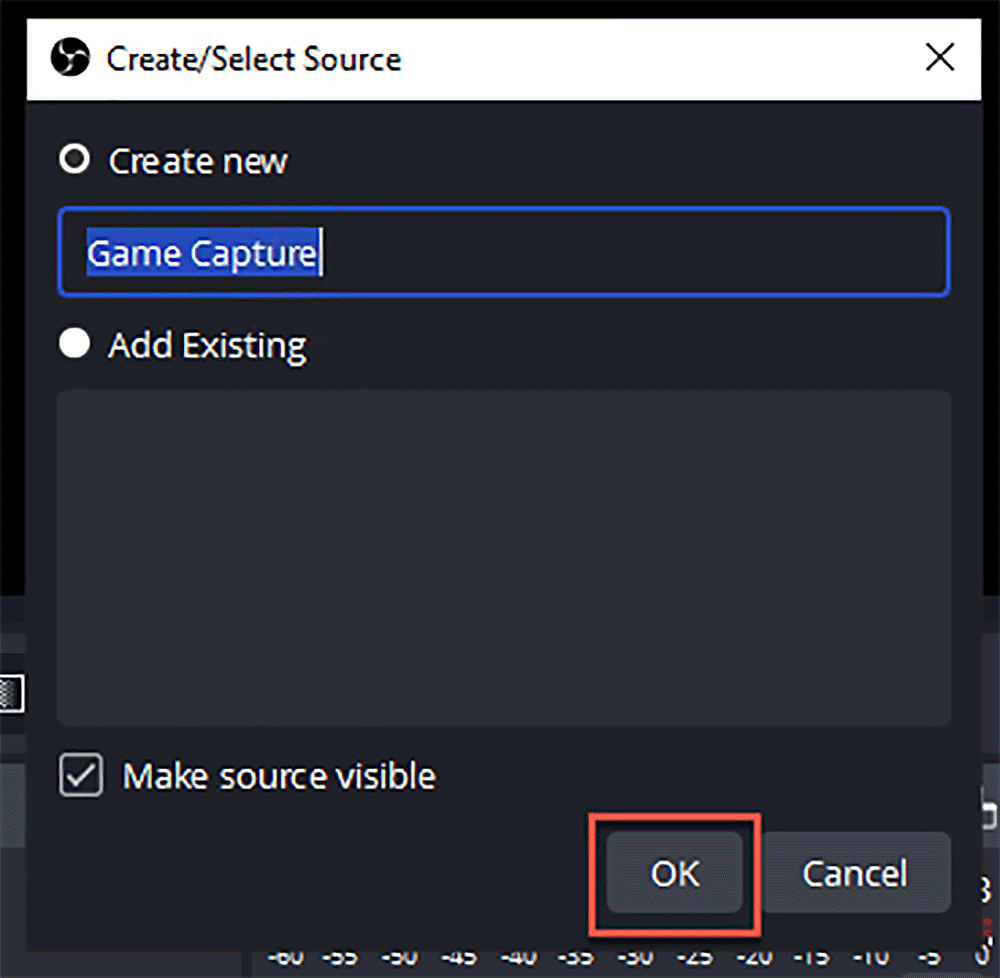Click the highlighted Game Capture text

203,253
